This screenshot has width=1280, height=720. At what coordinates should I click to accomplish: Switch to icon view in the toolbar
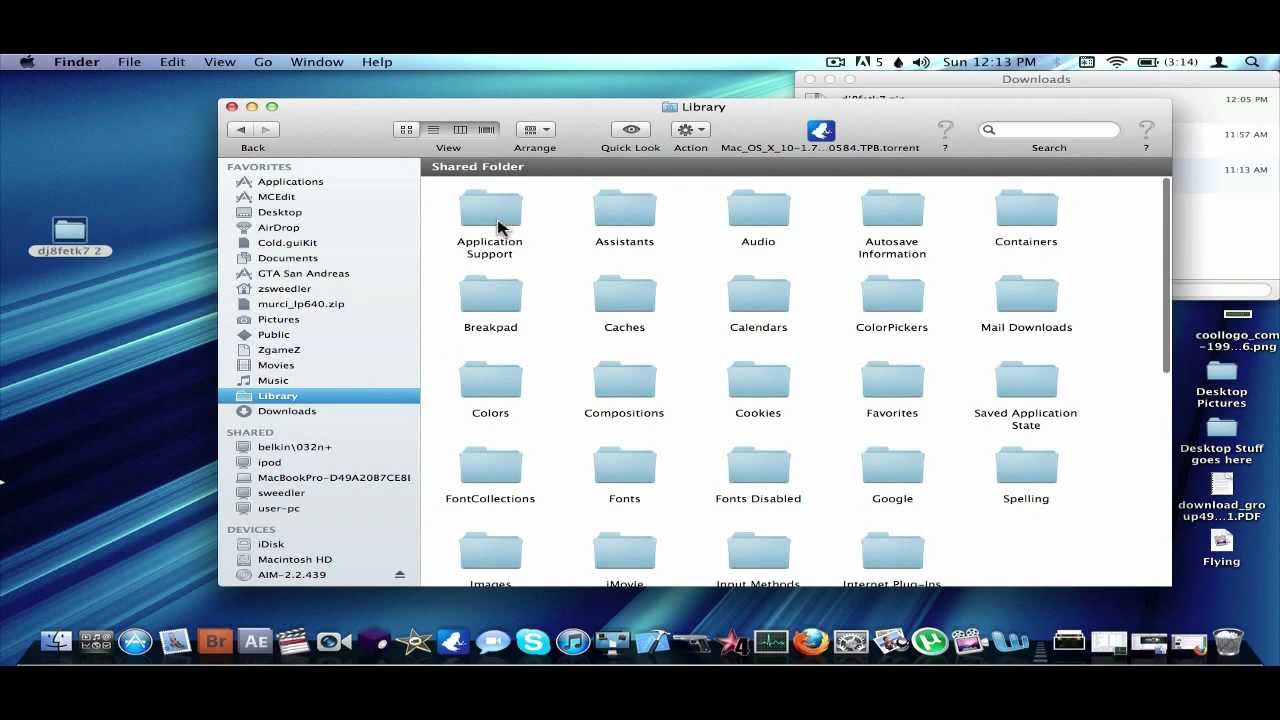tap(406, 129)
